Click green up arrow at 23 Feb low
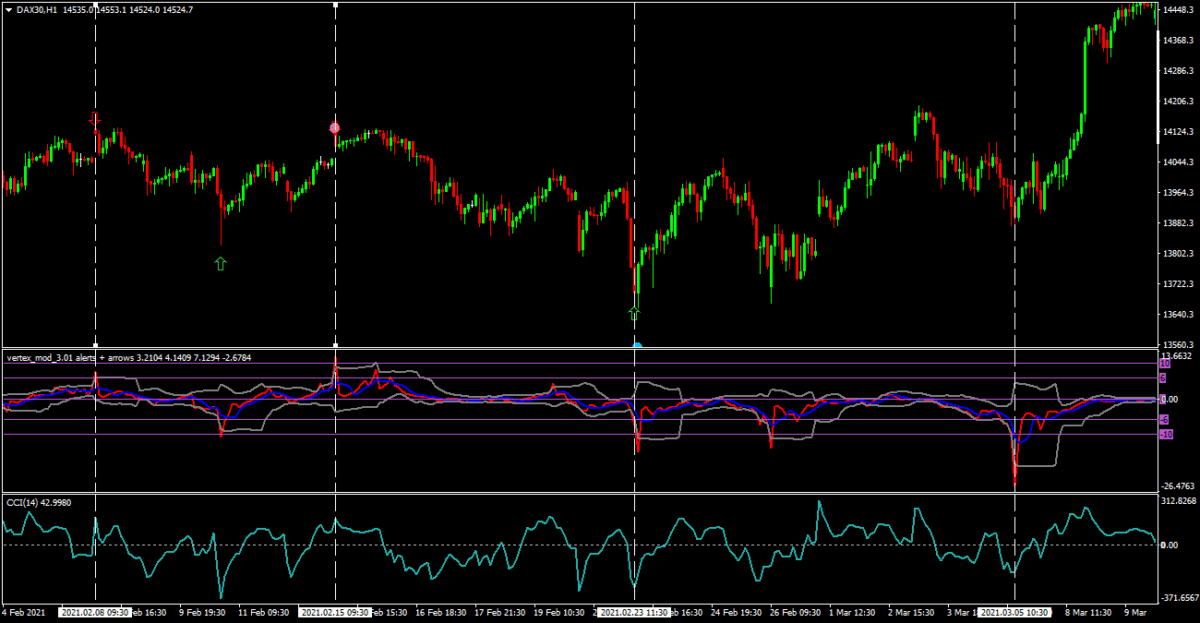 (x=634, y=313)
